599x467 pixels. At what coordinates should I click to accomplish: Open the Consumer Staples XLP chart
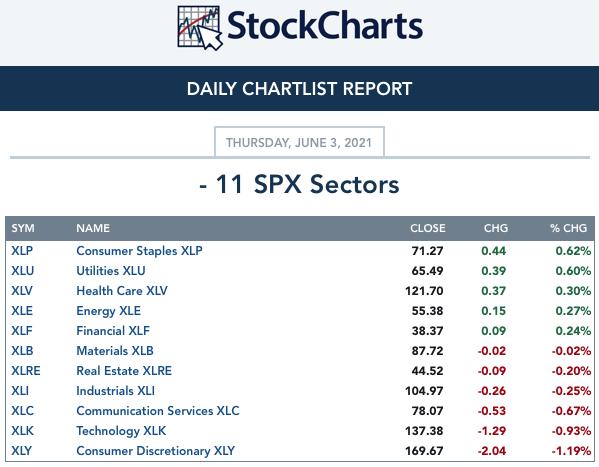[x=139, y=251]
